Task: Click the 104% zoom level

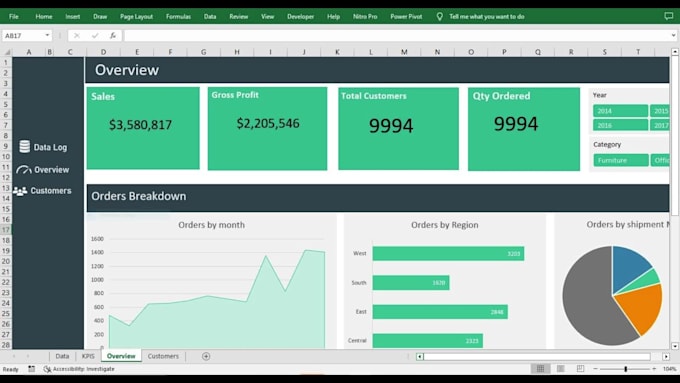Action: pyautogui.click(x=669, y=369)
